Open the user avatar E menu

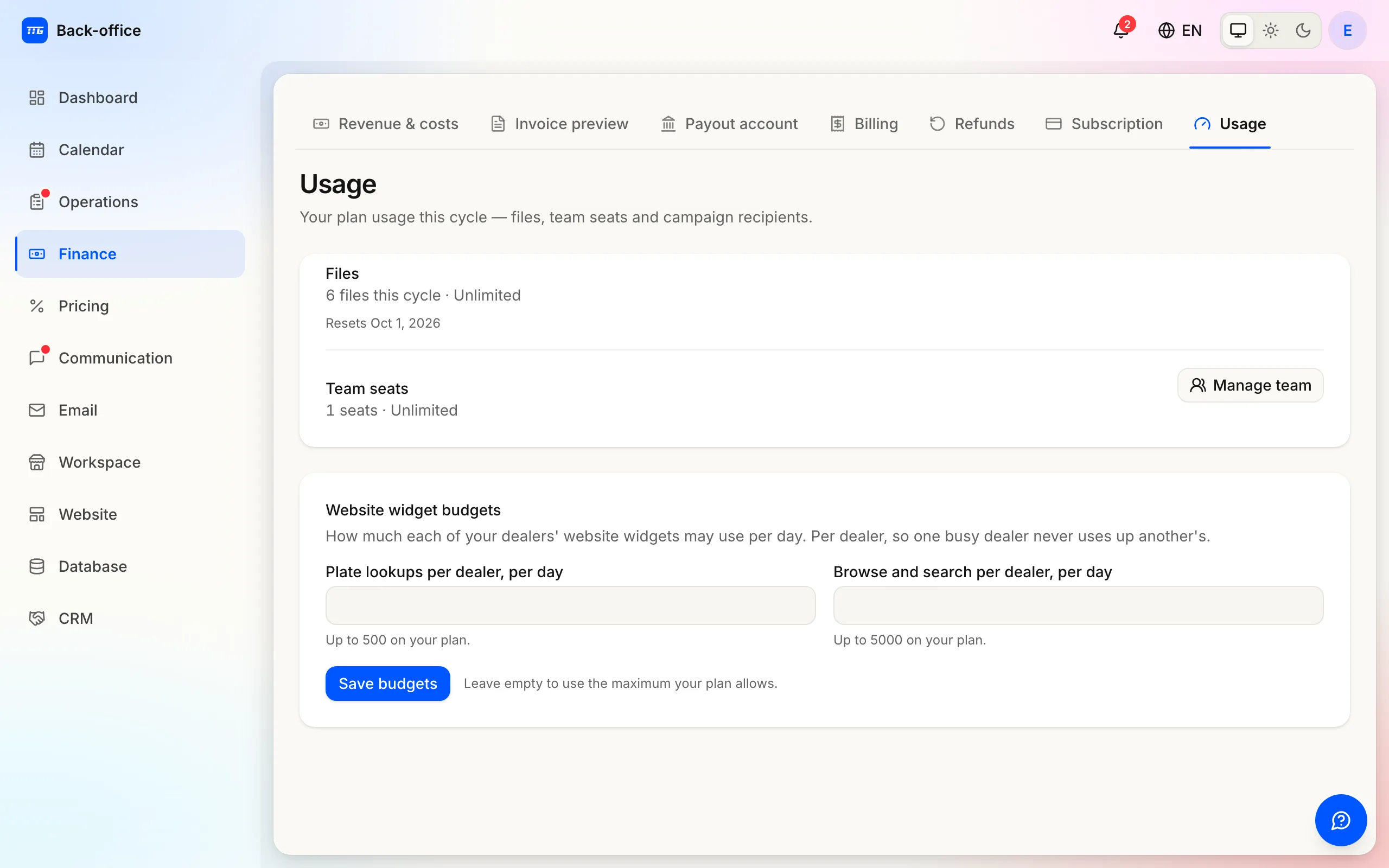tap(1348, 30)
